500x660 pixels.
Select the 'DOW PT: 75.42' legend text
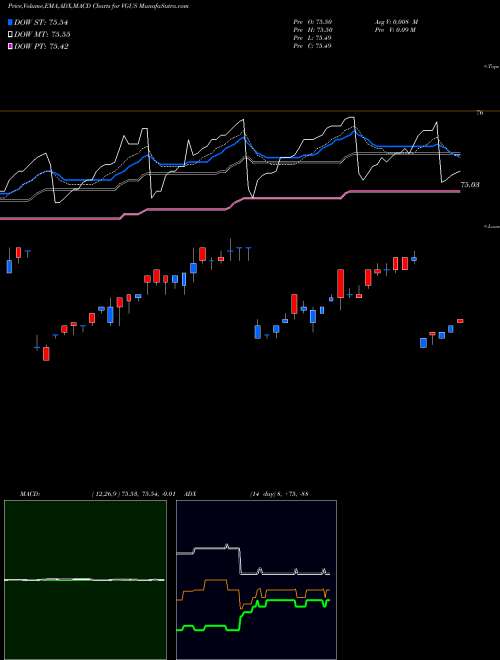tap(41, 46)
